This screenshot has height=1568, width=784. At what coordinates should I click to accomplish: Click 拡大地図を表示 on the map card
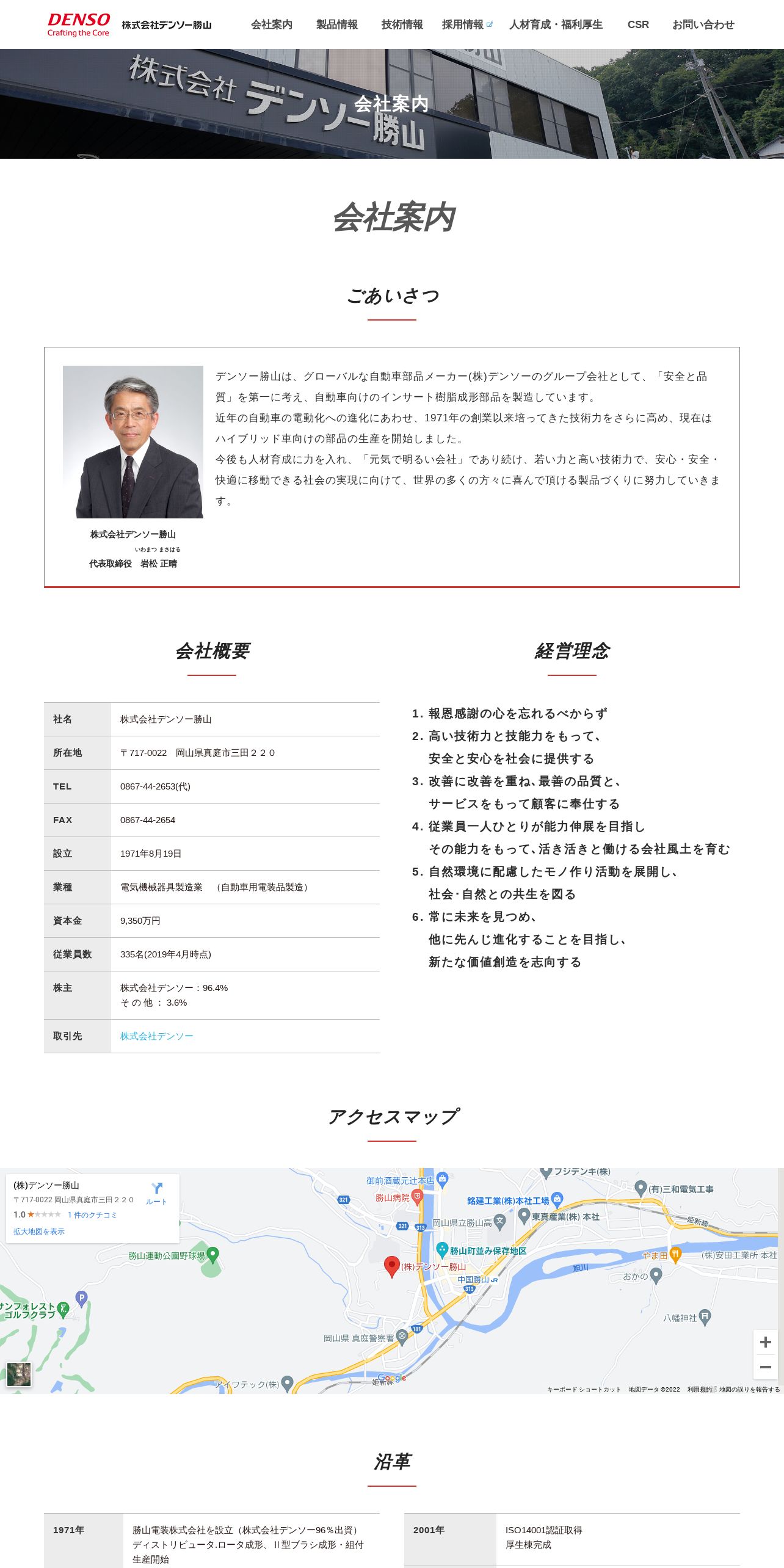(x=39, y=1231)
